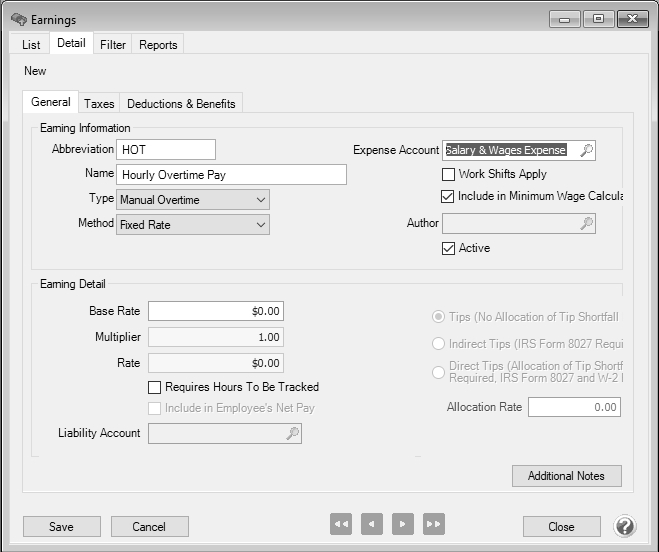Image resolution: width=659 pixels, height=552 pixels.
Task: Go to previous record arrow
Action: [372, 525]
